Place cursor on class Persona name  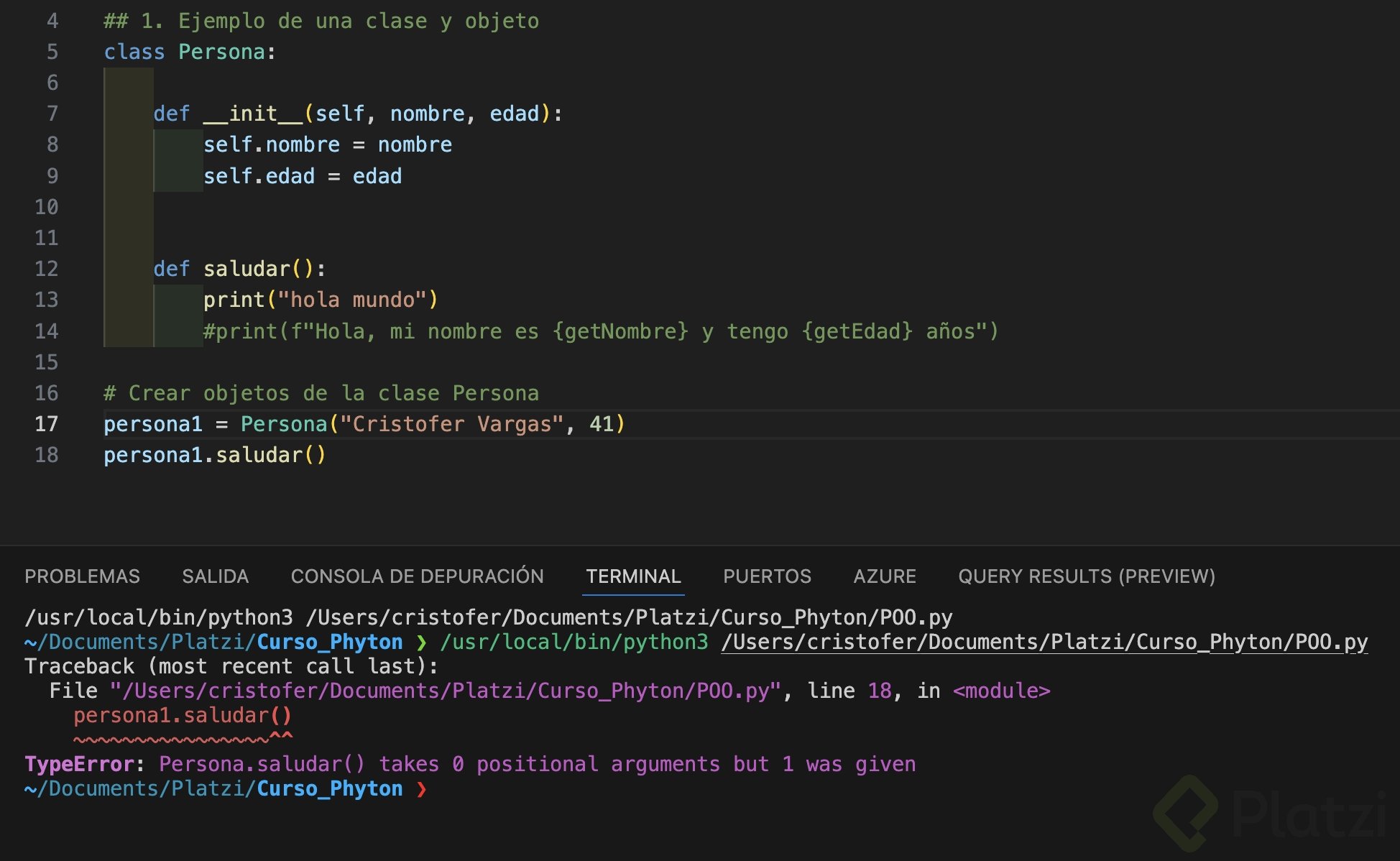coord(221,52)
